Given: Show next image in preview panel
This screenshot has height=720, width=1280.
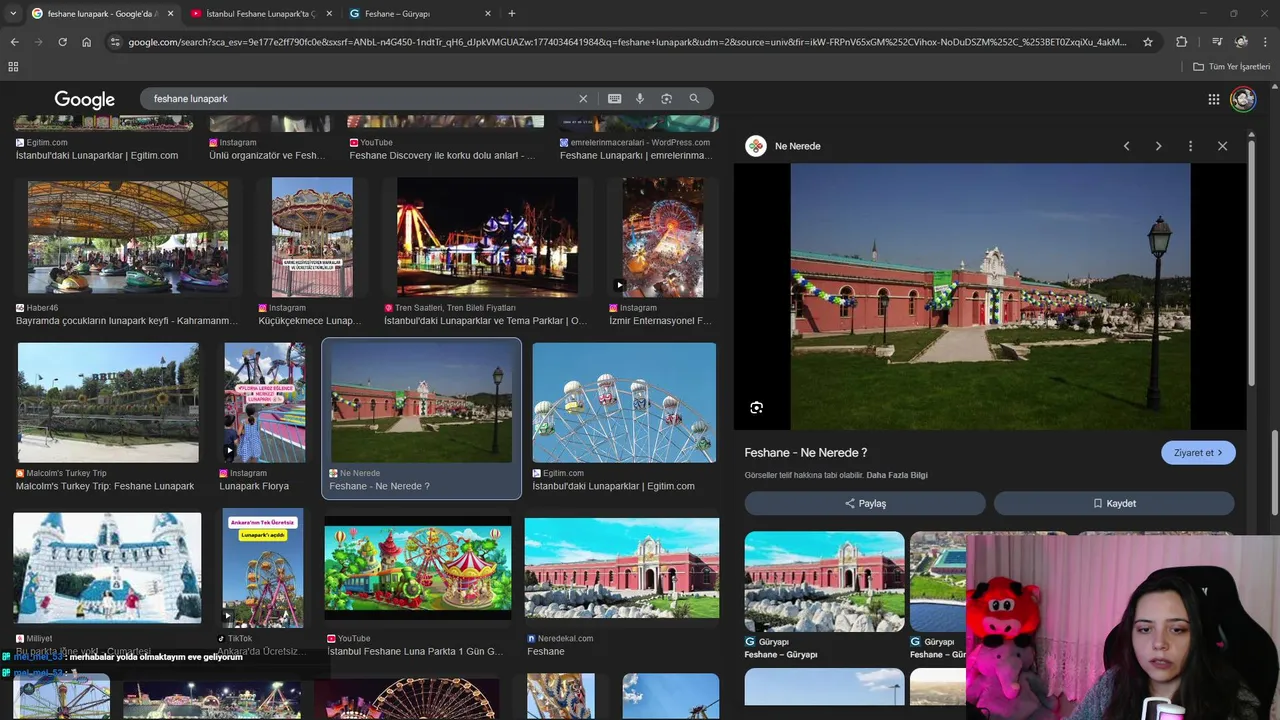Looking at the screenshot, I should [1158, 146].
